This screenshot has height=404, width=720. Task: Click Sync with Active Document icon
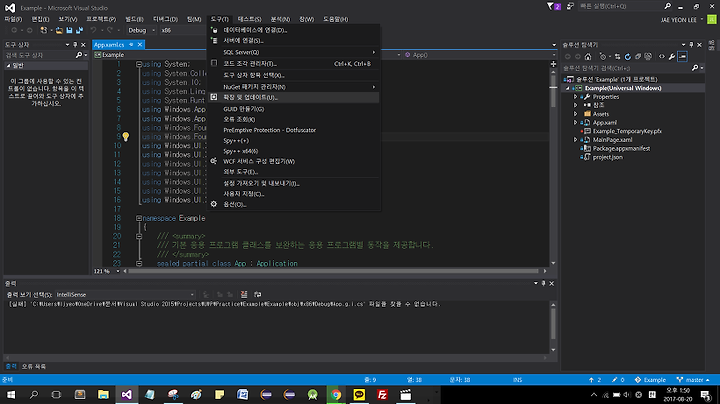coord(618,56)
